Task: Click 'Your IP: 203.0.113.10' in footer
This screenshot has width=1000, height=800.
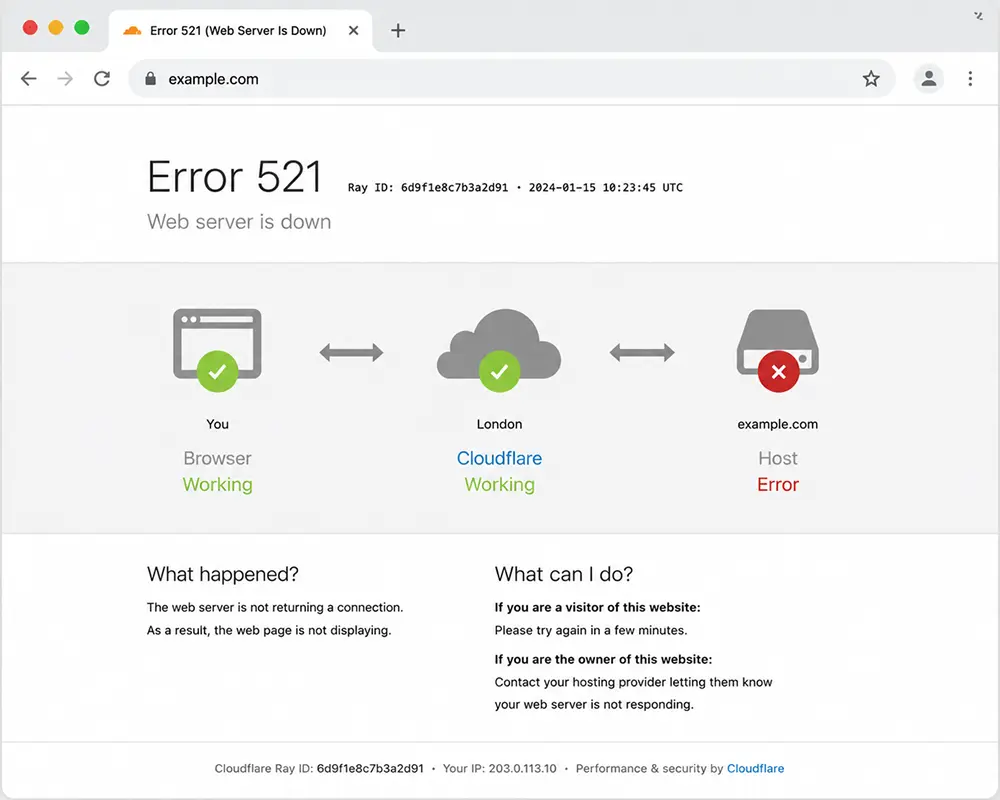Action: coord(499,768)
